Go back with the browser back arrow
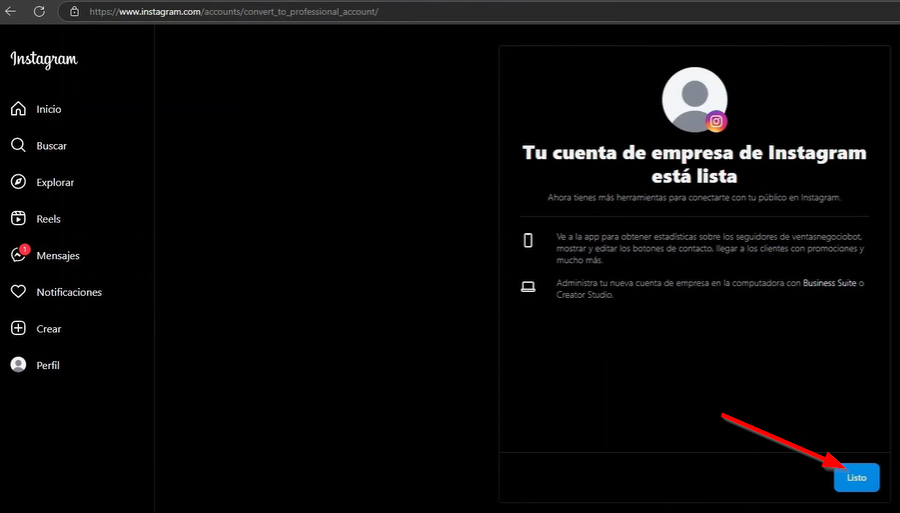Viewport: 900px width, 513px height. tap(10, 11)
